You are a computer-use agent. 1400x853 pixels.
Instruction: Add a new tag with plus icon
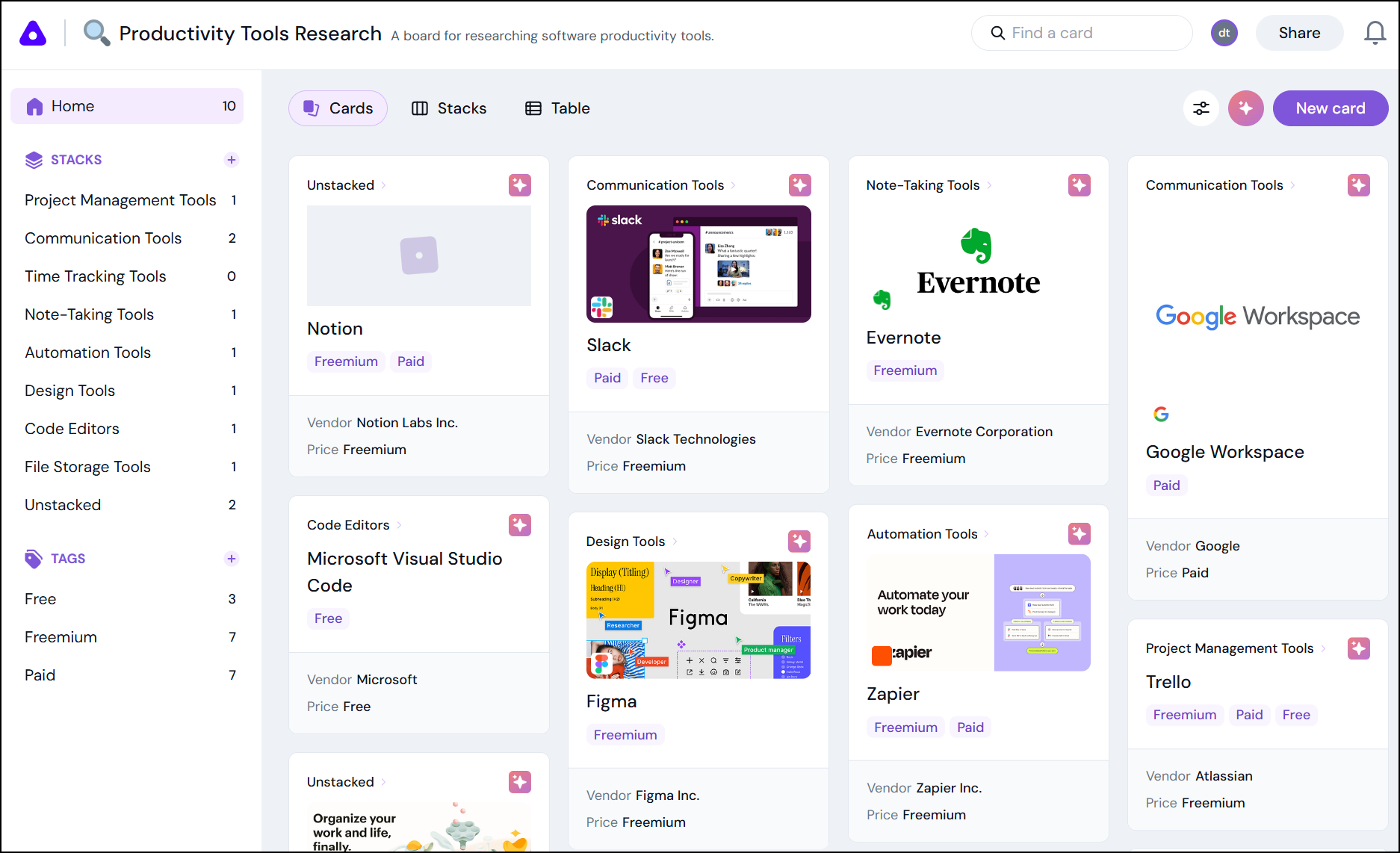(232, 559)
